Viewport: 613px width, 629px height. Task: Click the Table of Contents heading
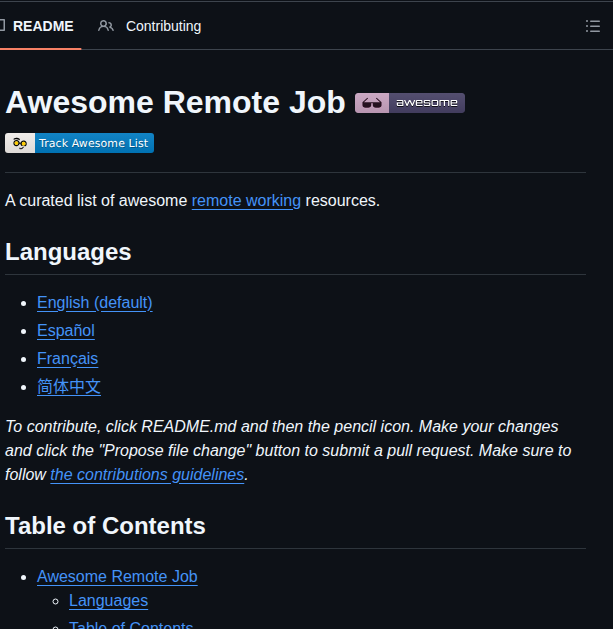[105, 526]
